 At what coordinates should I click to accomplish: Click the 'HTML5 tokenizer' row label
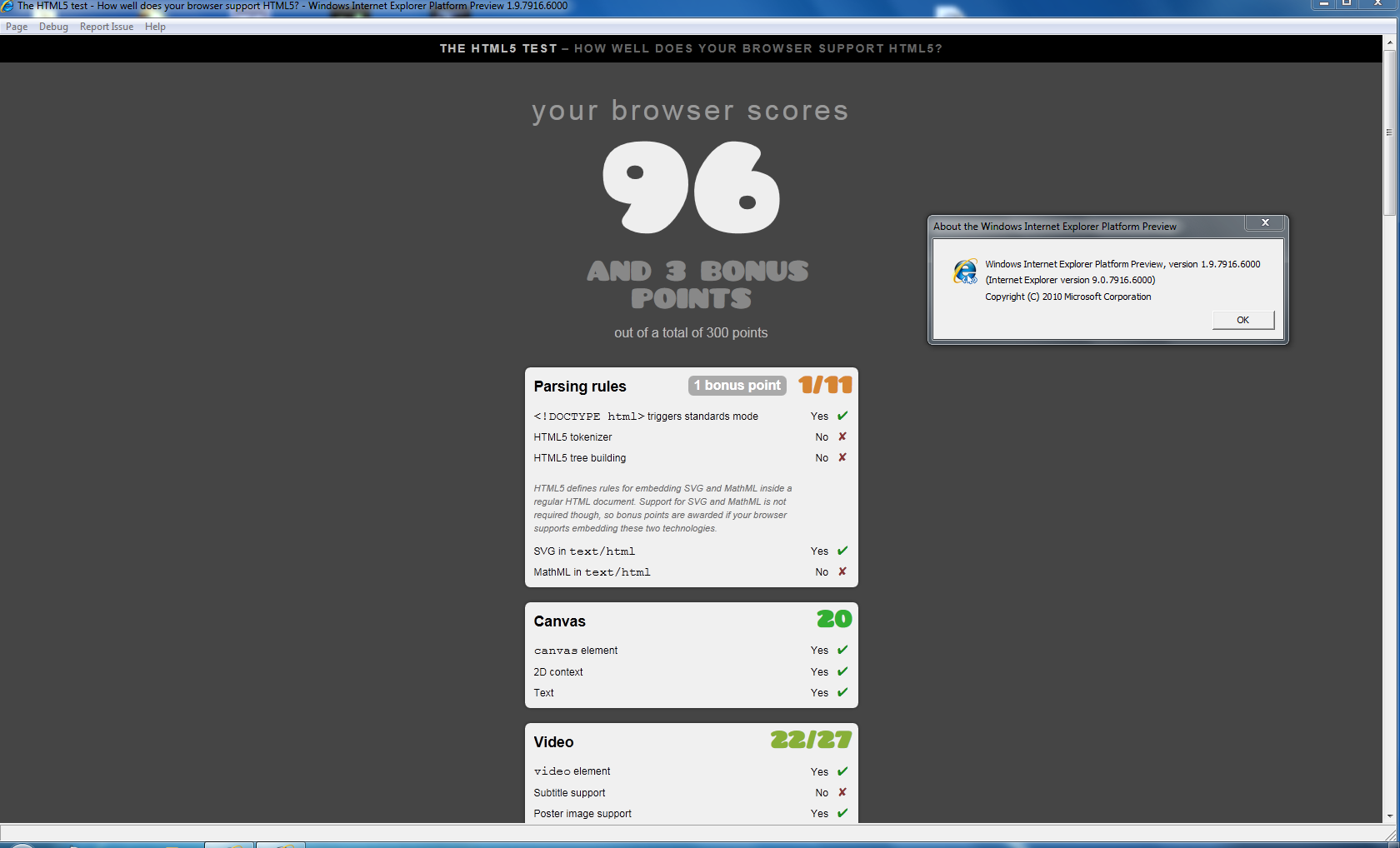572,437
